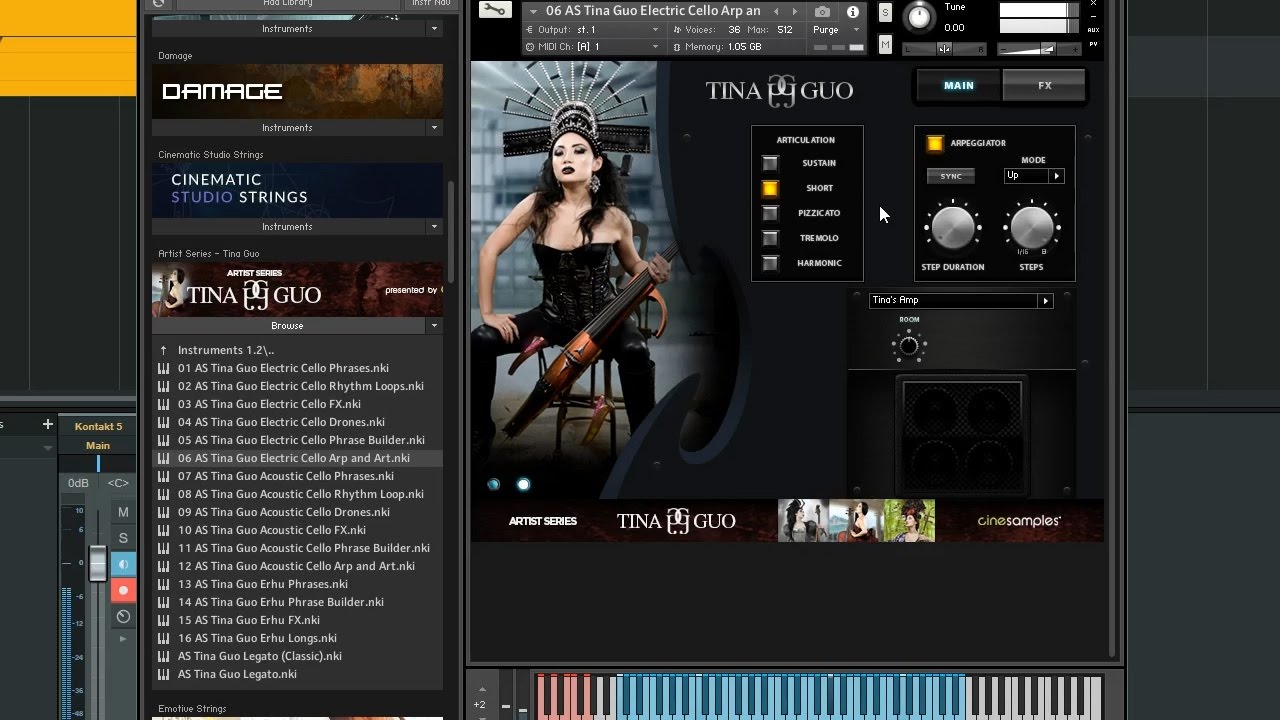1280x720 pixels.
Task: Click the photo thumbnails in instrument footer
Action: (857, 521)
